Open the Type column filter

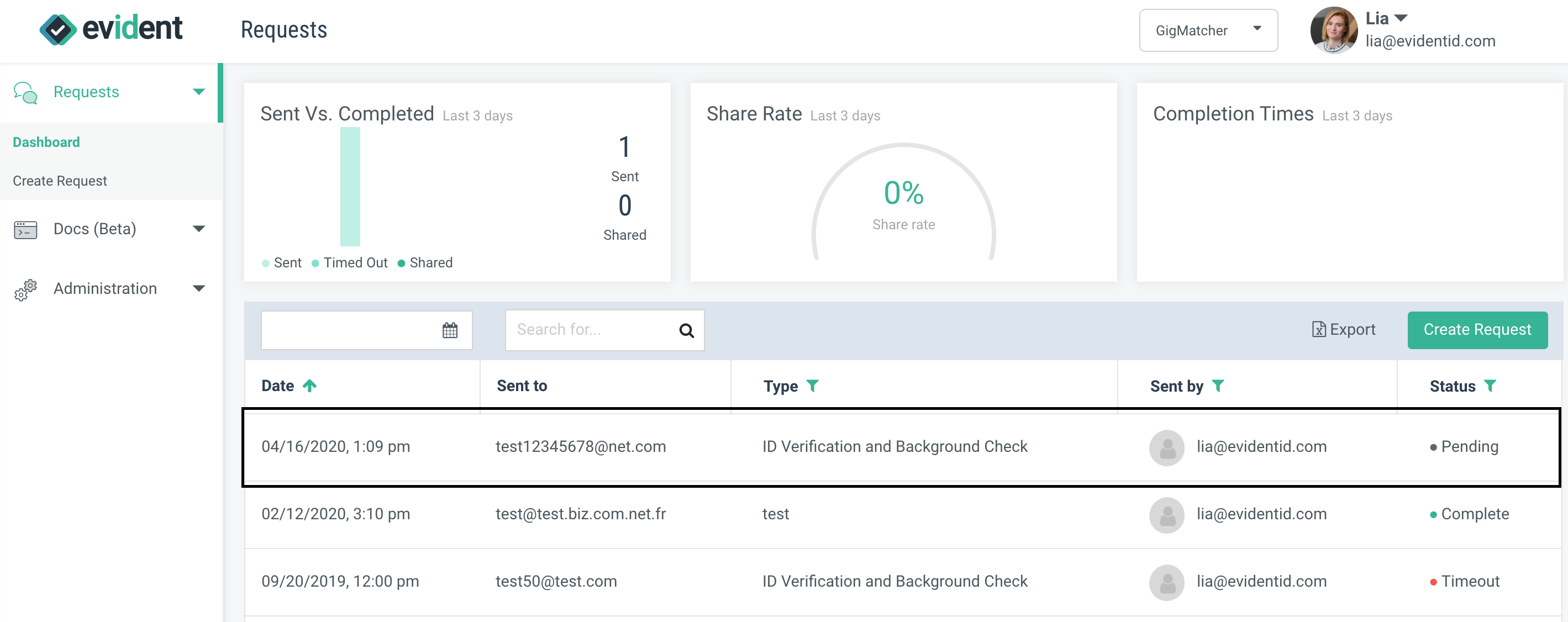(814, 385)
